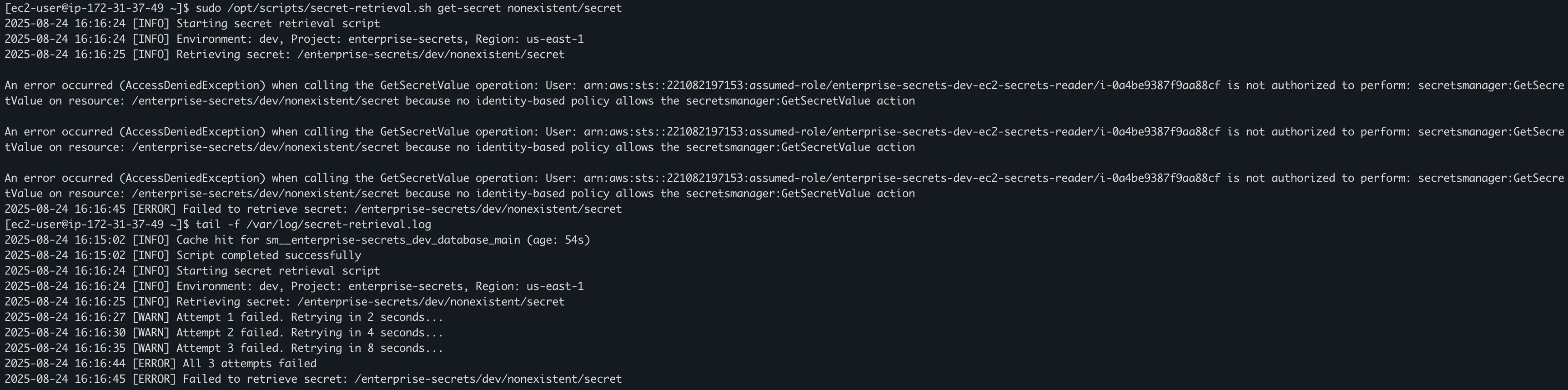Image resolution: width=1568 pixels, height=390 pixels.
Task: Click the first 'Retrieving secret' info line
Action: [x=285, y=54]
